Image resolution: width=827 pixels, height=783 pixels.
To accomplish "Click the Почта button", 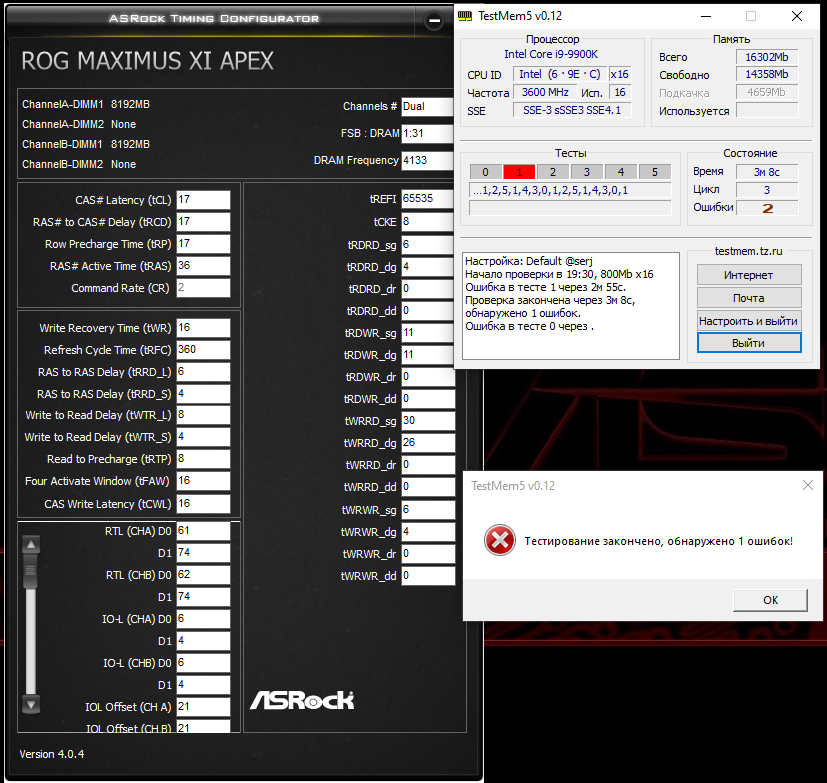I will click(749, 298).
